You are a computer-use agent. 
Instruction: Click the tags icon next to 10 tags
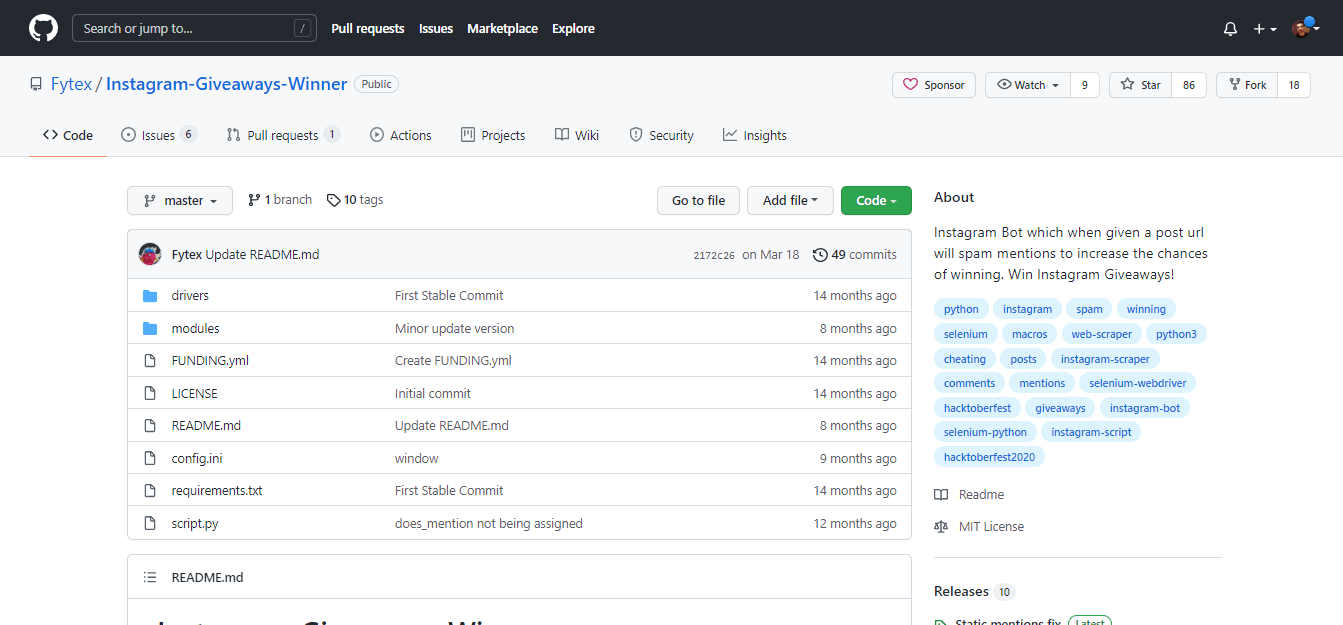pyautogui.click(x=334, y=200)
